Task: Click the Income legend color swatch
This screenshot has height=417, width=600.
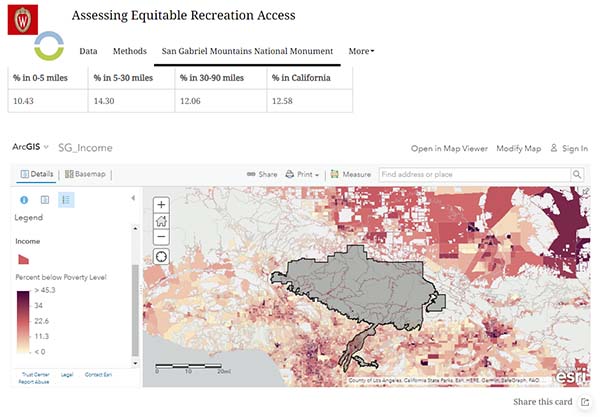Action: point(22,257)
